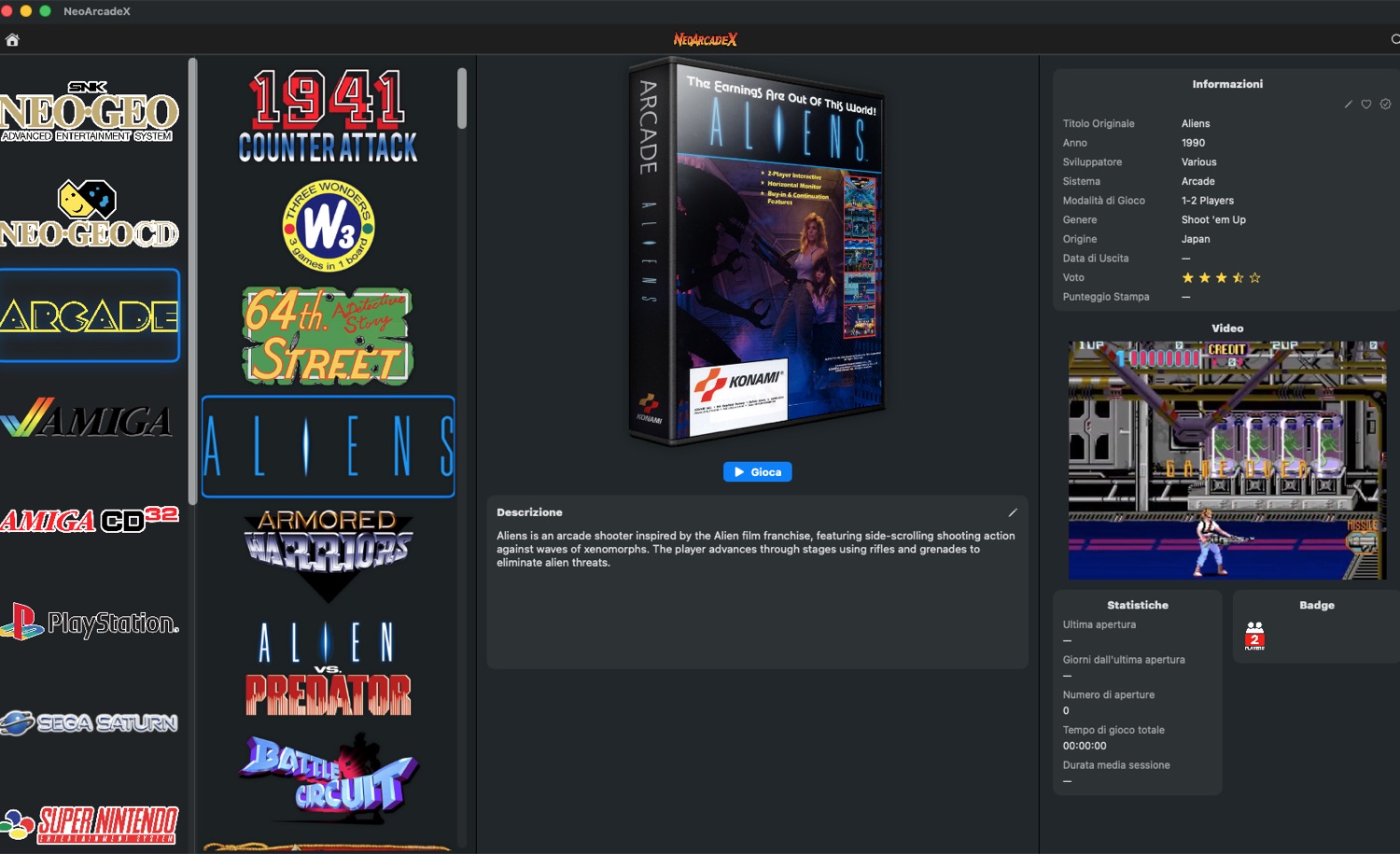Select the Amiga system
The image size is (1400, 854).
click(87, 418)
